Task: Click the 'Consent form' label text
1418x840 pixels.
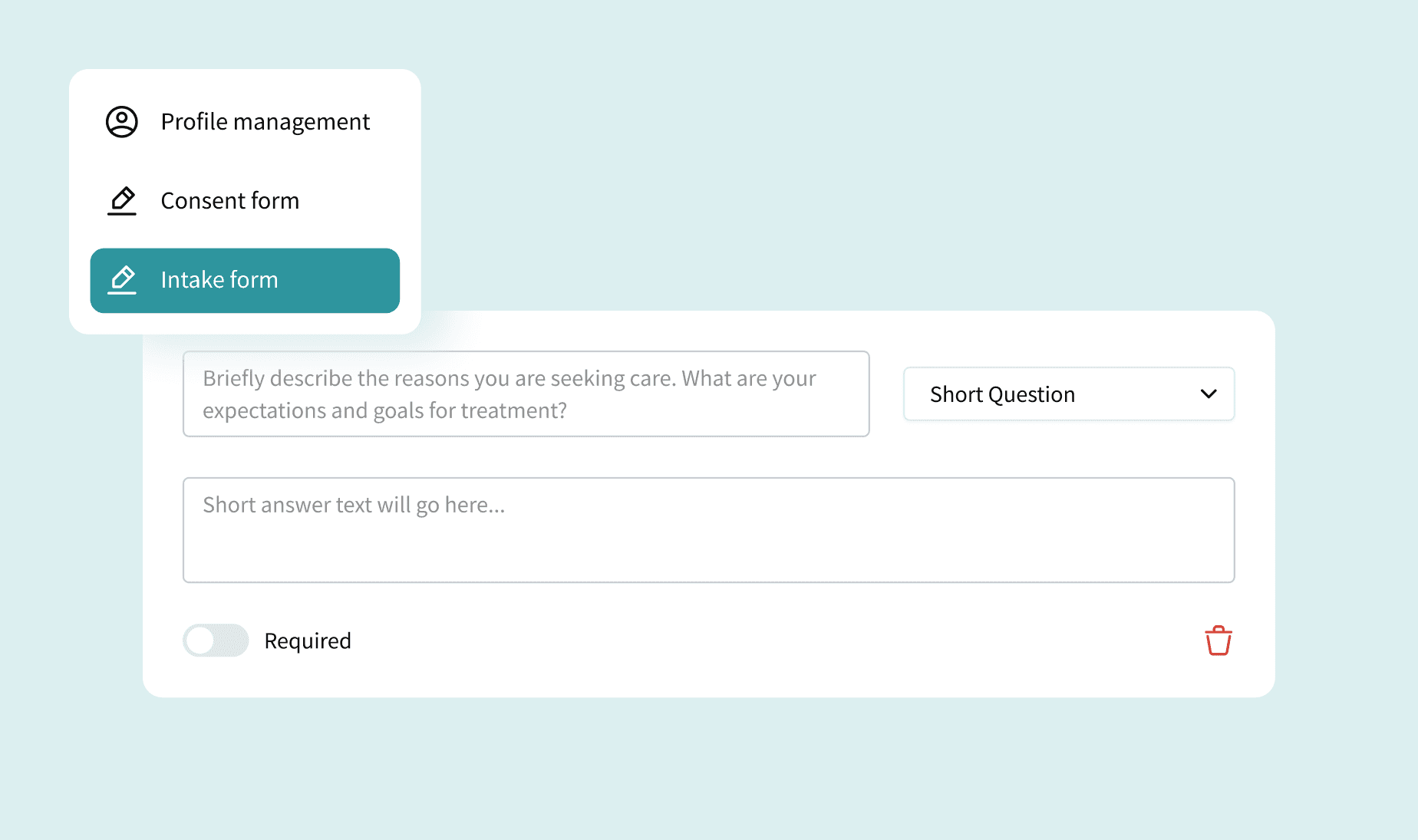Action: coord(230,201)
